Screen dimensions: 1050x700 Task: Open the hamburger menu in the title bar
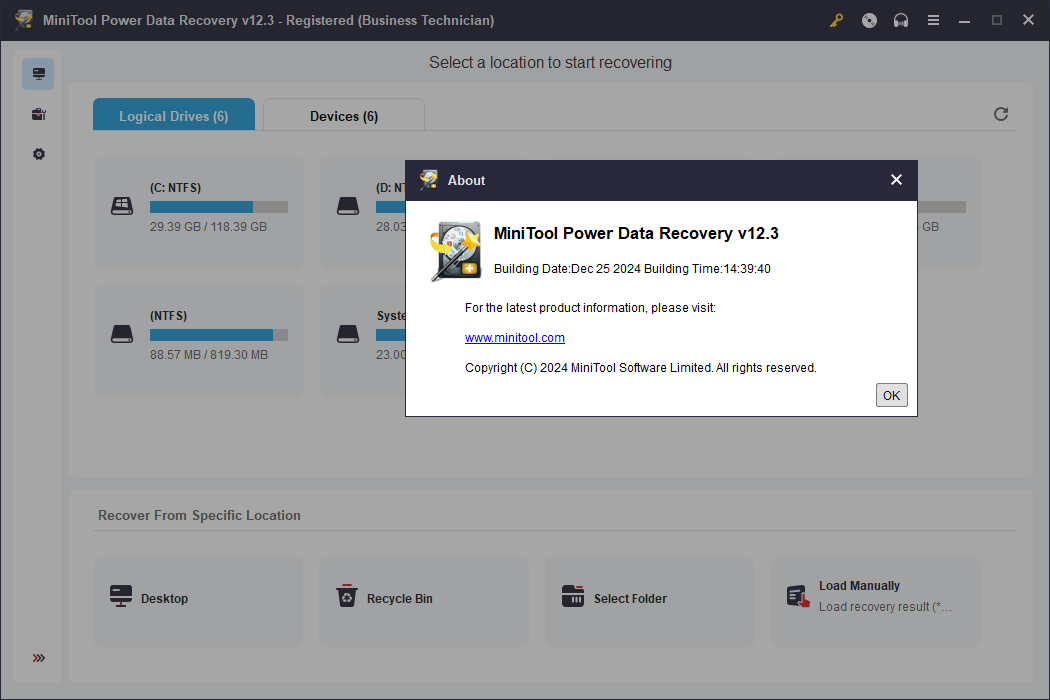coord(933,20)
